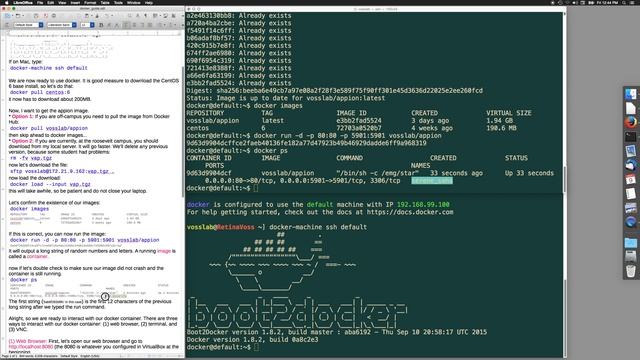This screenshot has width=640, height=360.
Task: Click the 'rm -fv vap.tgz' command in document
Action: click(x=31, y=158)
